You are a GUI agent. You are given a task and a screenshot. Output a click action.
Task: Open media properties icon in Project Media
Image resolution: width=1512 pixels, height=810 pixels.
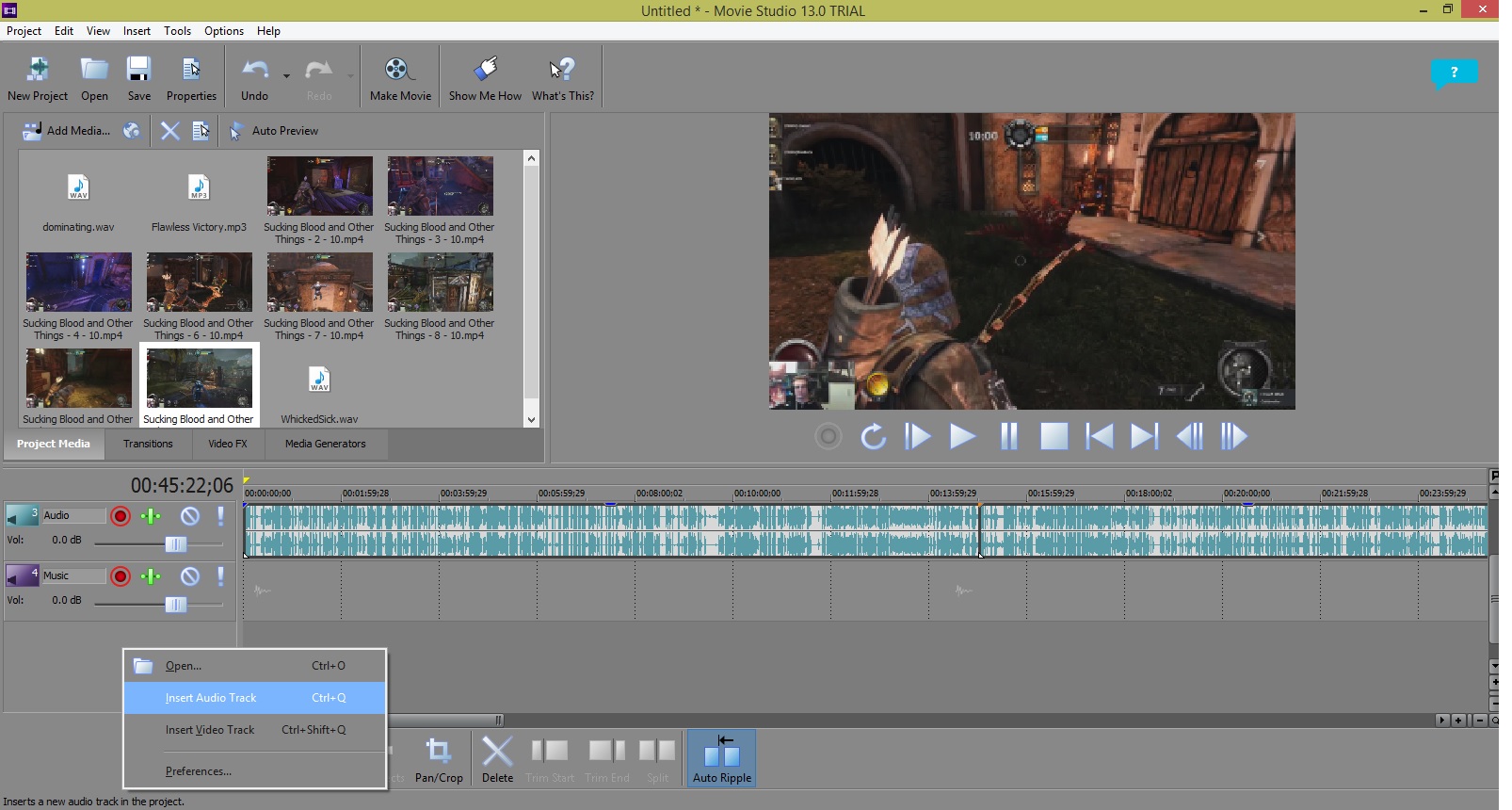click(x=201, y=131)
